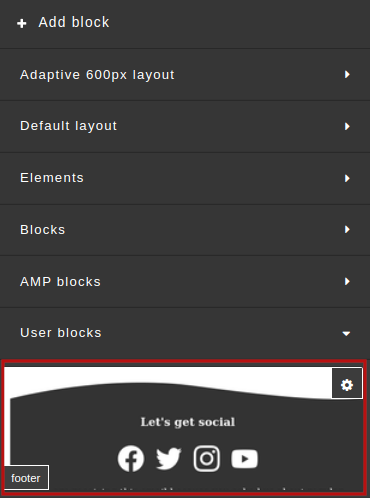Click the Add block heading

click(74, 22)
